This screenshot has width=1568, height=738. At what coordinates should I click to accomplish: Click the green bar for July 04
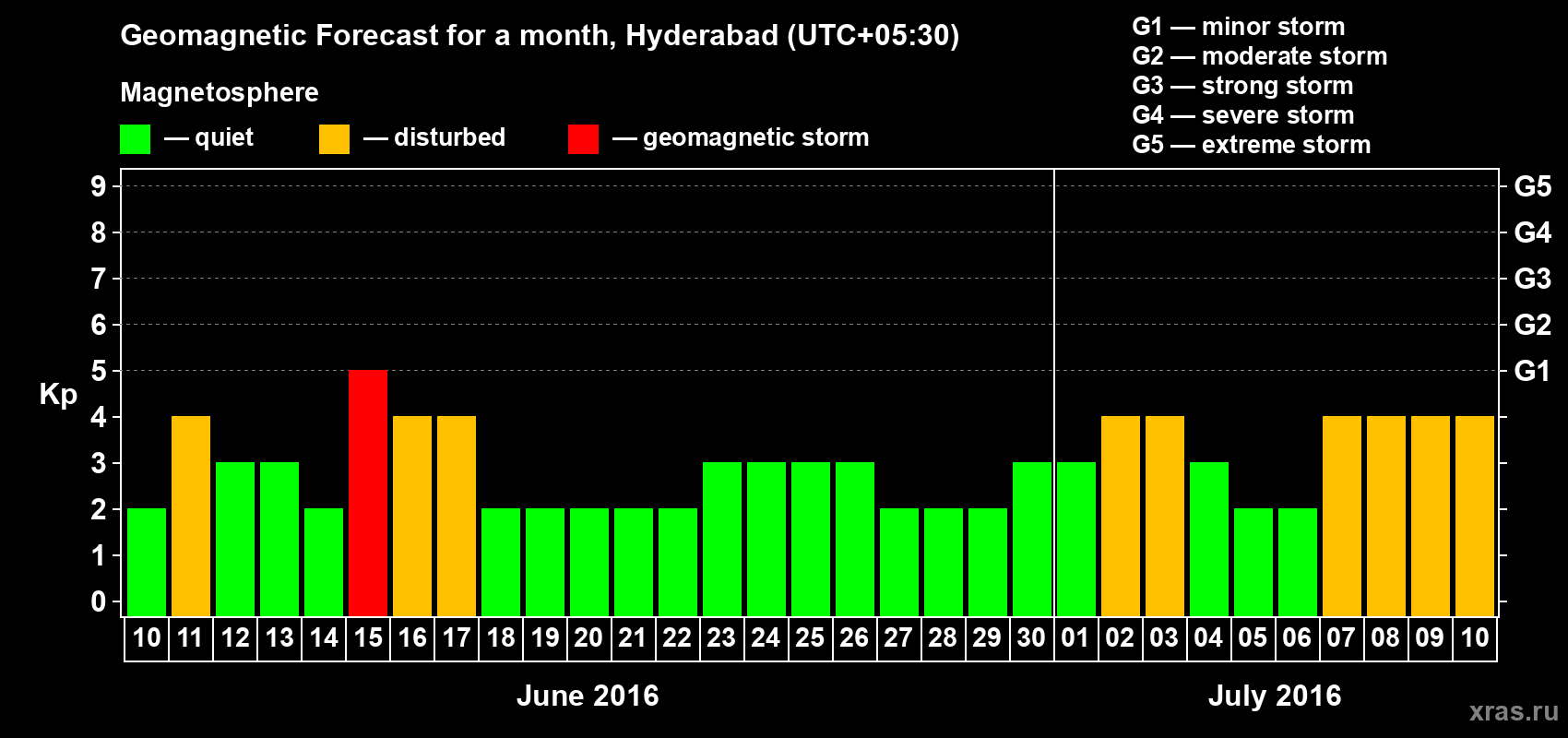[x=1209, y=540]
